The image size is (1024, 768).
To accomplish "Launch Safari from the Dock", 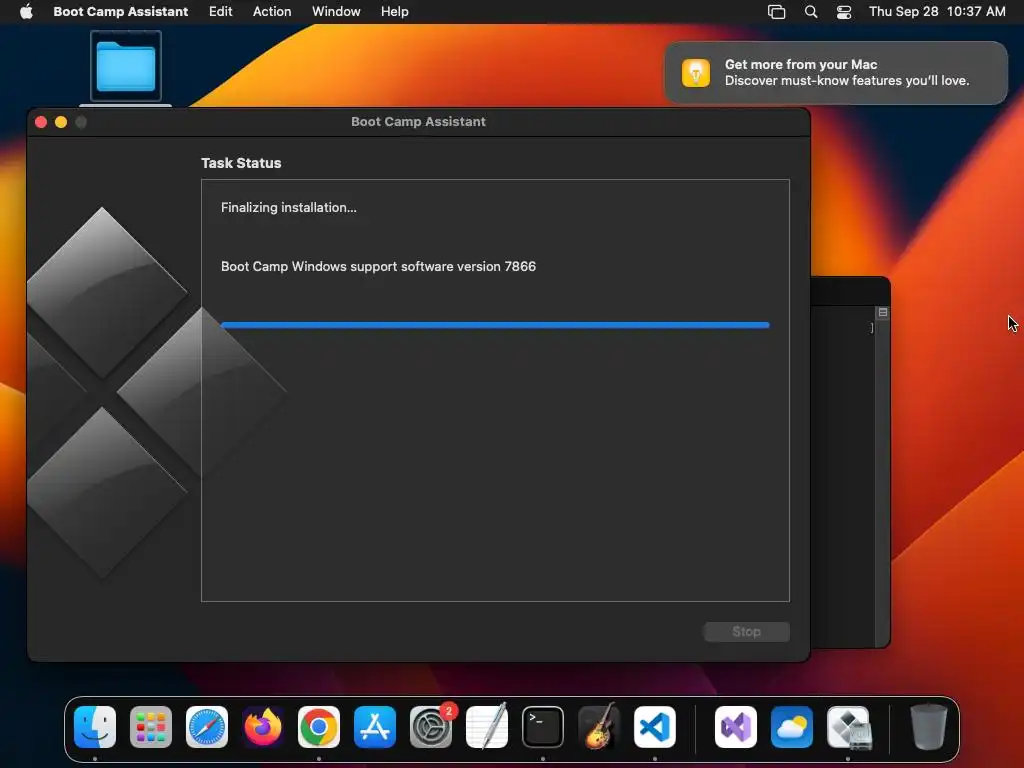I will pos(207,727).
